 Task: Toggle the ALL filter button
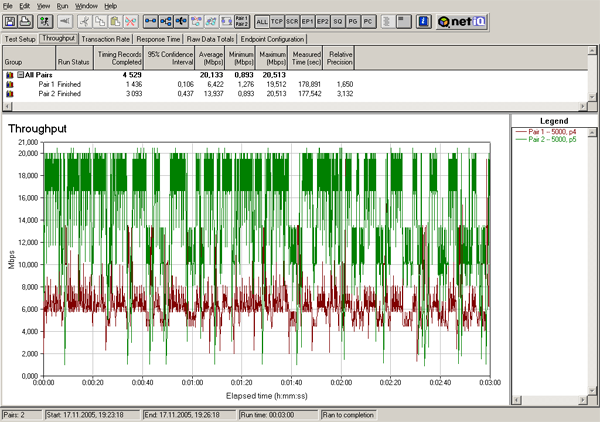point(262,21)
